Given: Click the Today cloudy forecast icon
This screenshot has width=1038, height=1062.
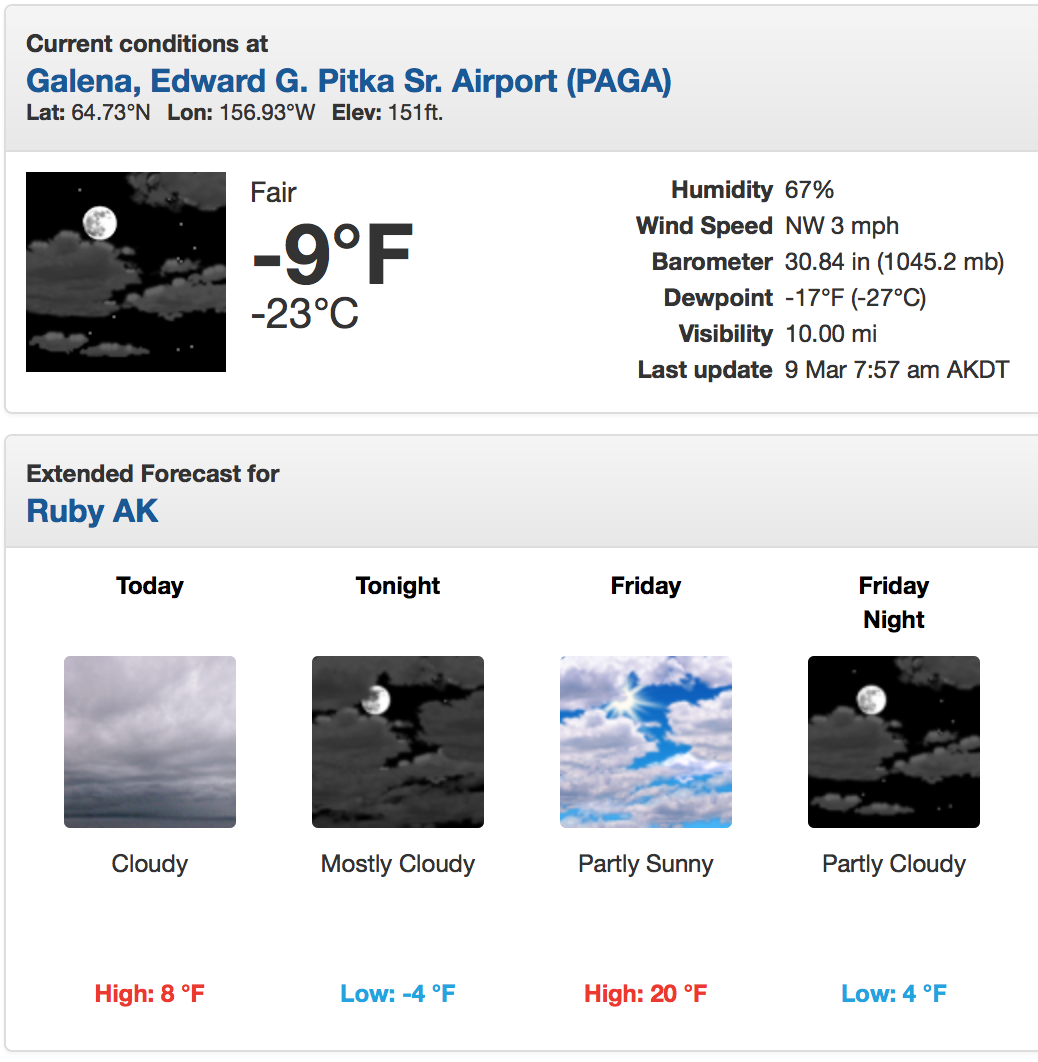Looking at the screenshot, I should (150, 742).
